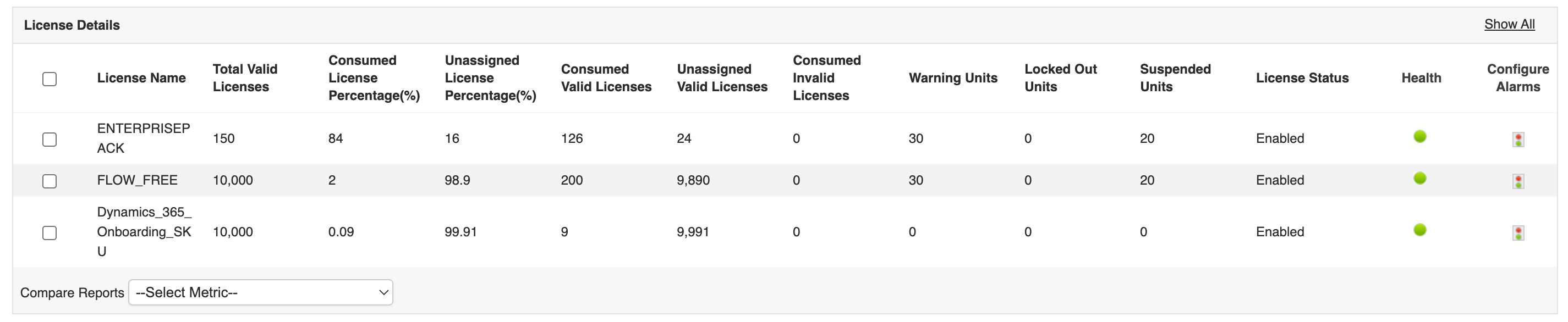Sort by License Name column header
This screenshot has width=1568, height=322.
(x=141, y=78)
